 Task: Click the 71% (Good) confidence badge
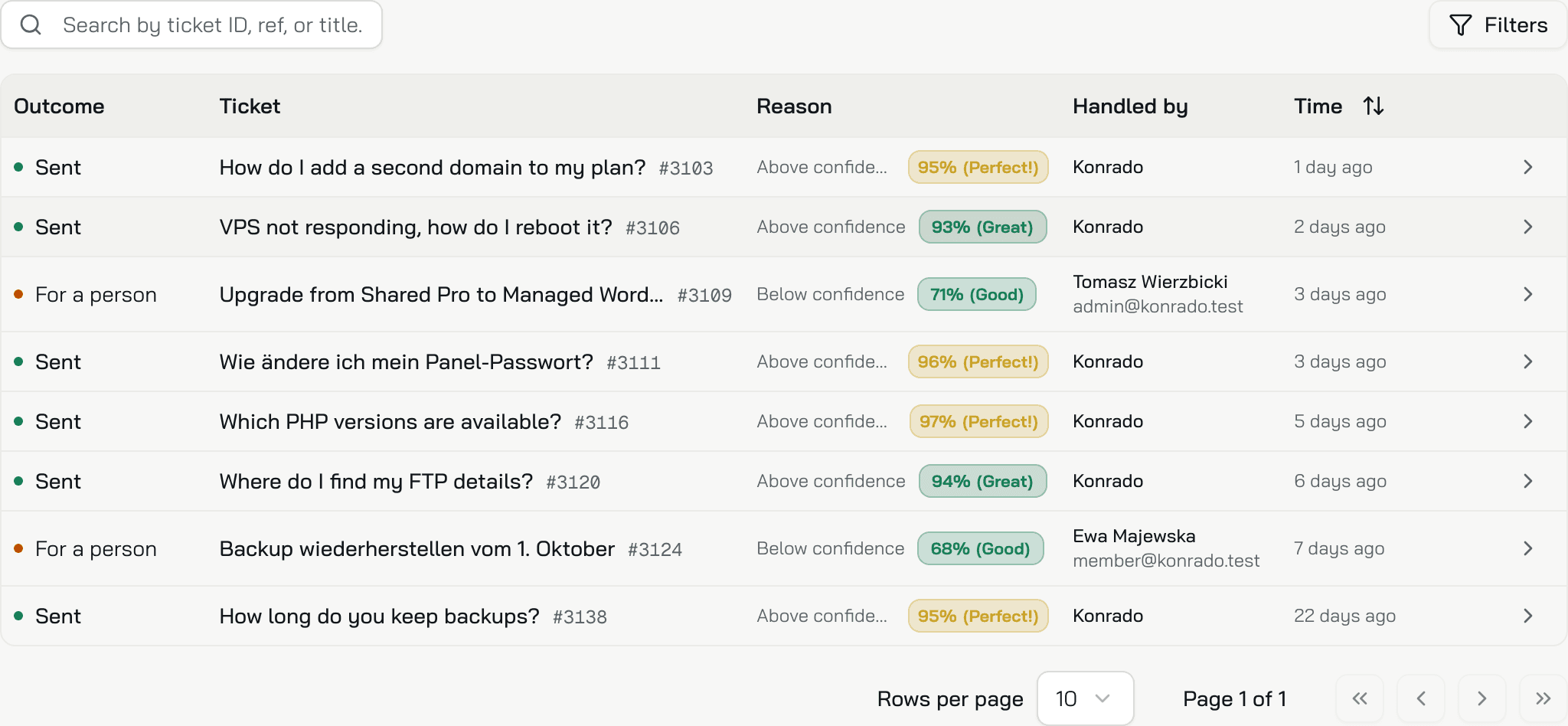(x=977, y=294)
